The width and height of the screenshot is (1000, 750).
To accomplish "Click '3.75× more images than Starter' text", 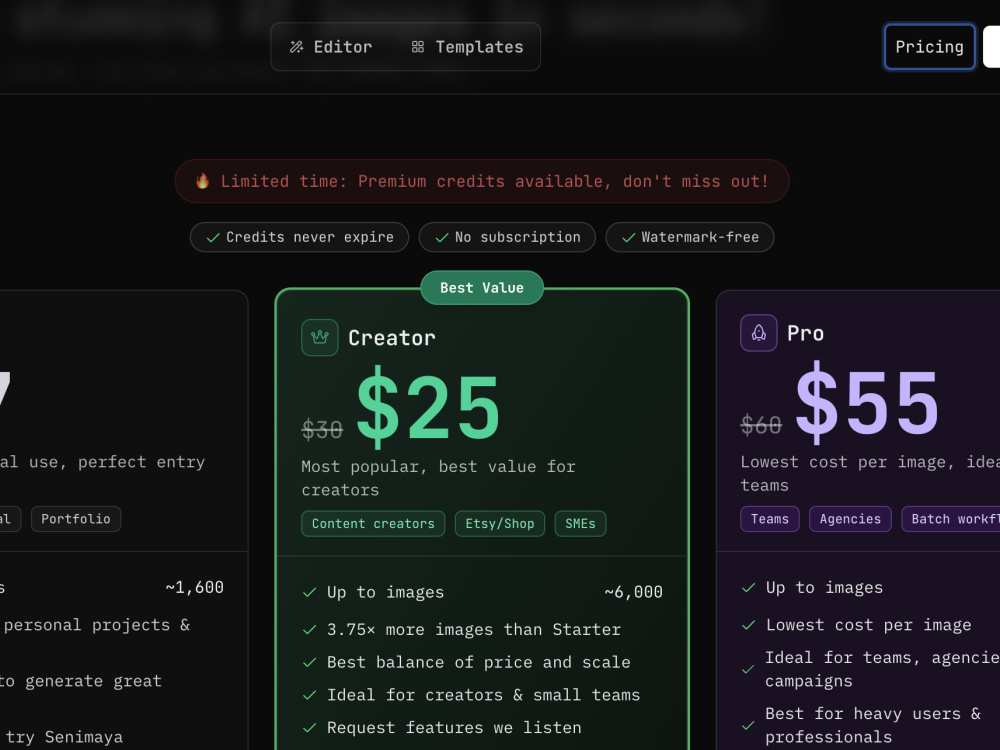I will (474, 630).
